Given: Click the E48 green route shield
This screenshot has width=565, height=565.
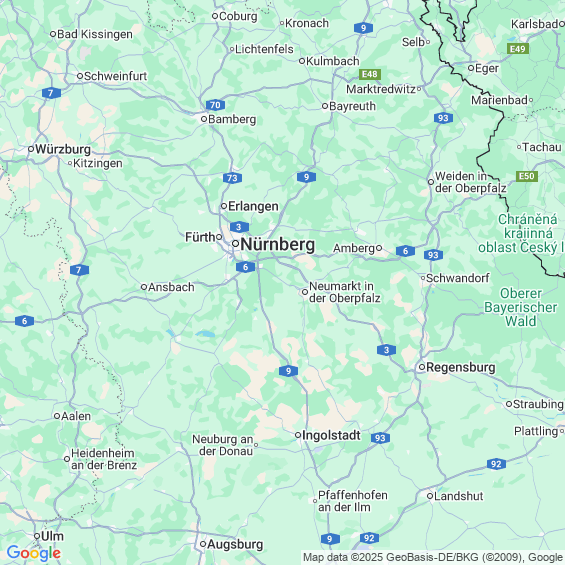Looking at the screenshot, I should coord(370,74).
